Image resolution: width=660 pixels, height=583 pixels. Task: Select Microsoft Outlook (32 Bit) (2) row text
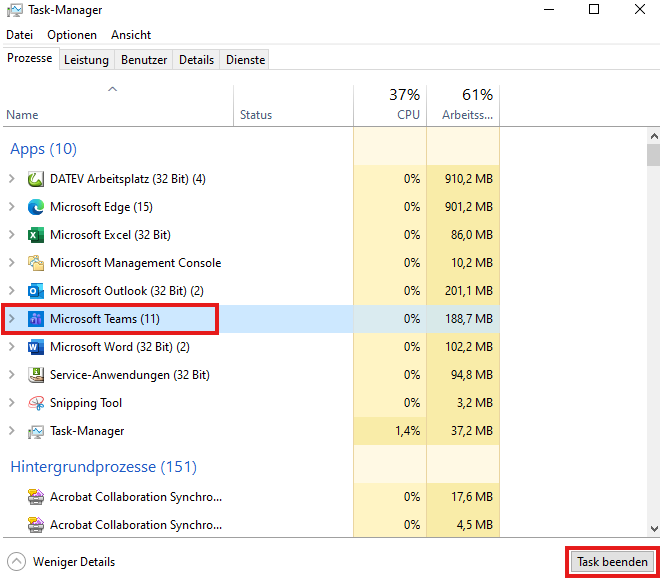point(127,291)
